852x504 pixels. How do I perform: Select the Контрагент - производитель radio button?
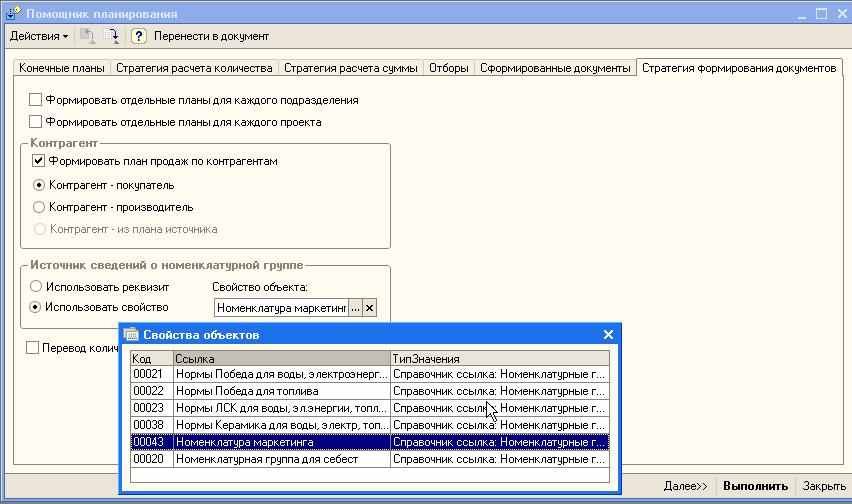click(x=39, y=207)
